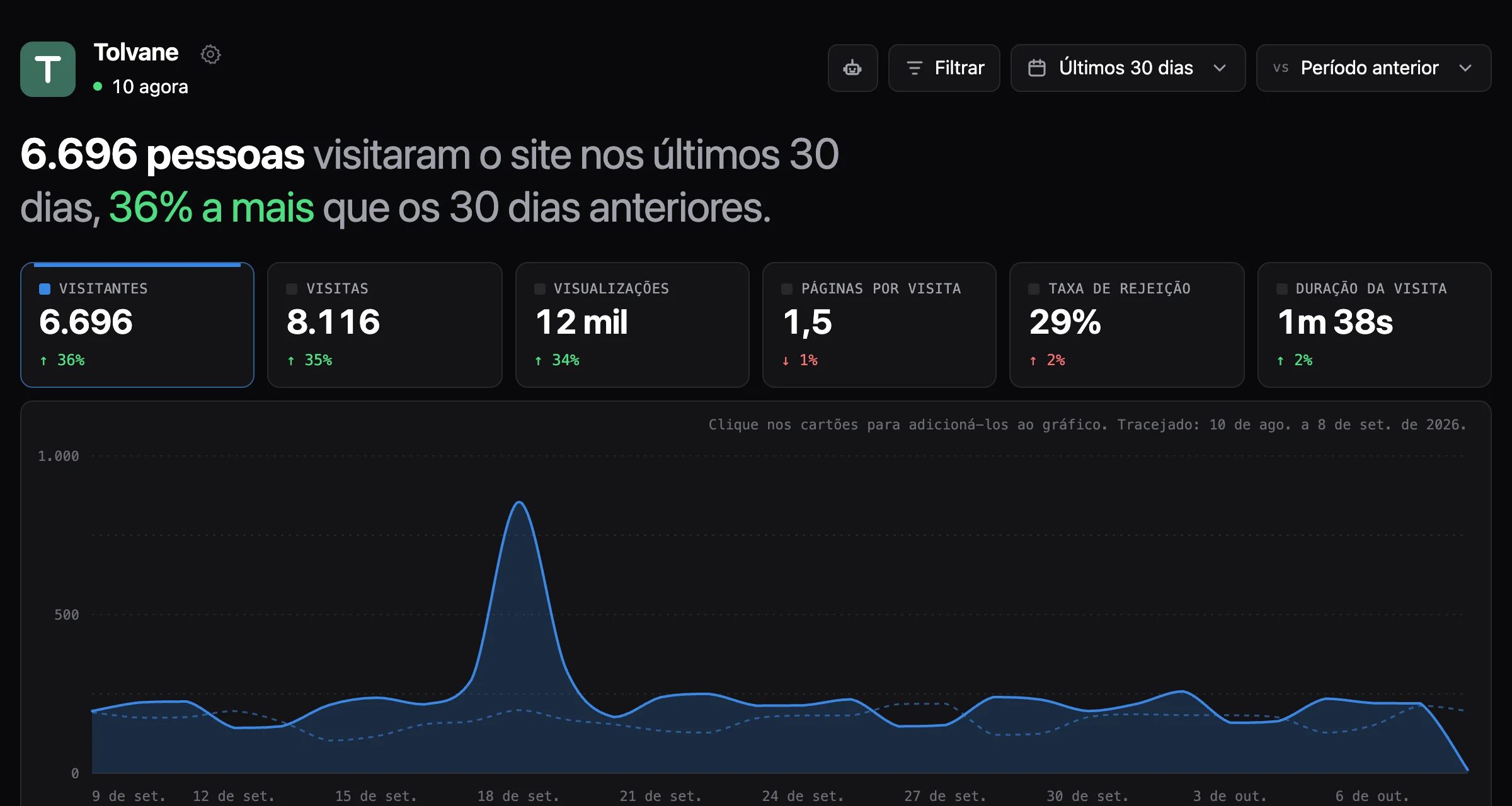Click the 6.696 pessoas headline text
Image resolution: width=1512 pixels, height=806 pixels.
[x=163, y=155]
